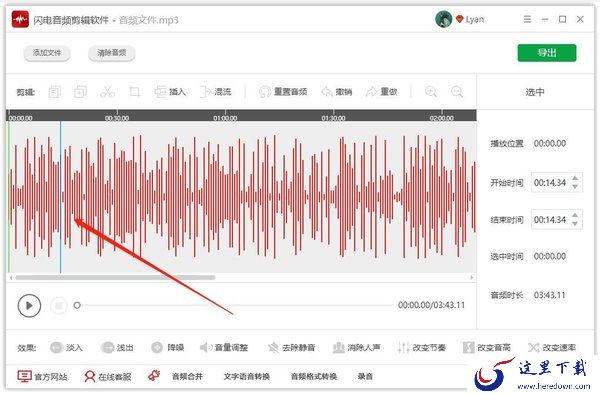The height and width of the screenshot is (394, 600).
Task: Open 文字语音转换 text-to-speech tool
Action: (247, 376)
